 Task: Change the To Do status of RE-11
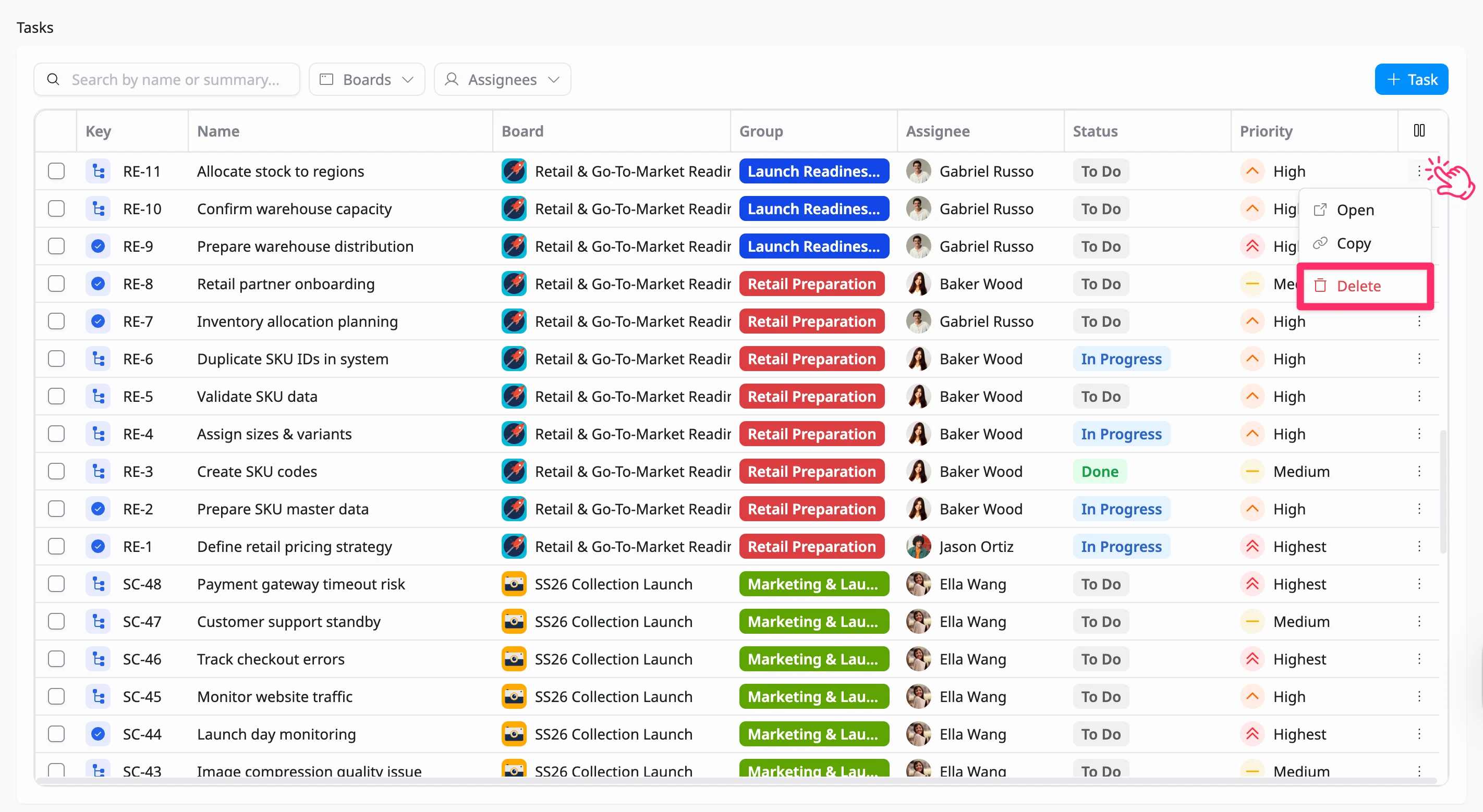(x=1101, y=171)
